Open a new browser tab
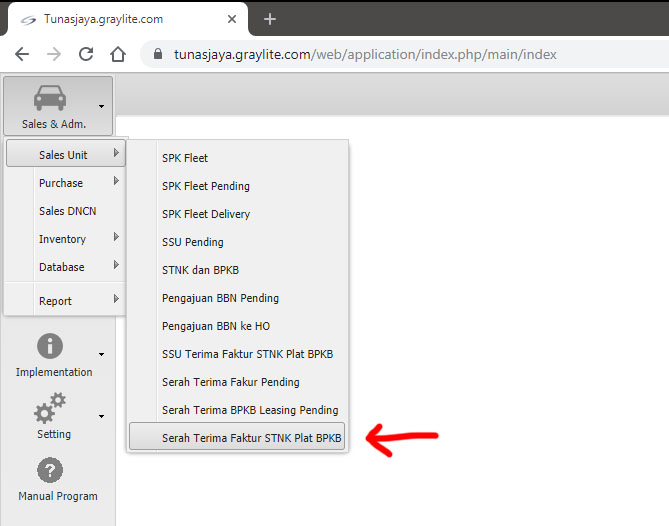669x526 pixels. 269,19
